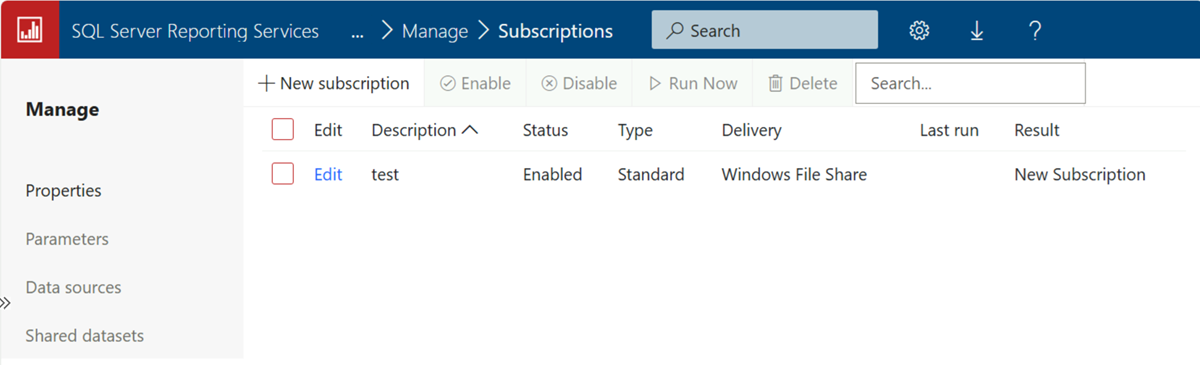The width and height of the screenshot is (1200, 365).
Task: Tick the checkbox for the test subscription
Action: tap(283, 174)
